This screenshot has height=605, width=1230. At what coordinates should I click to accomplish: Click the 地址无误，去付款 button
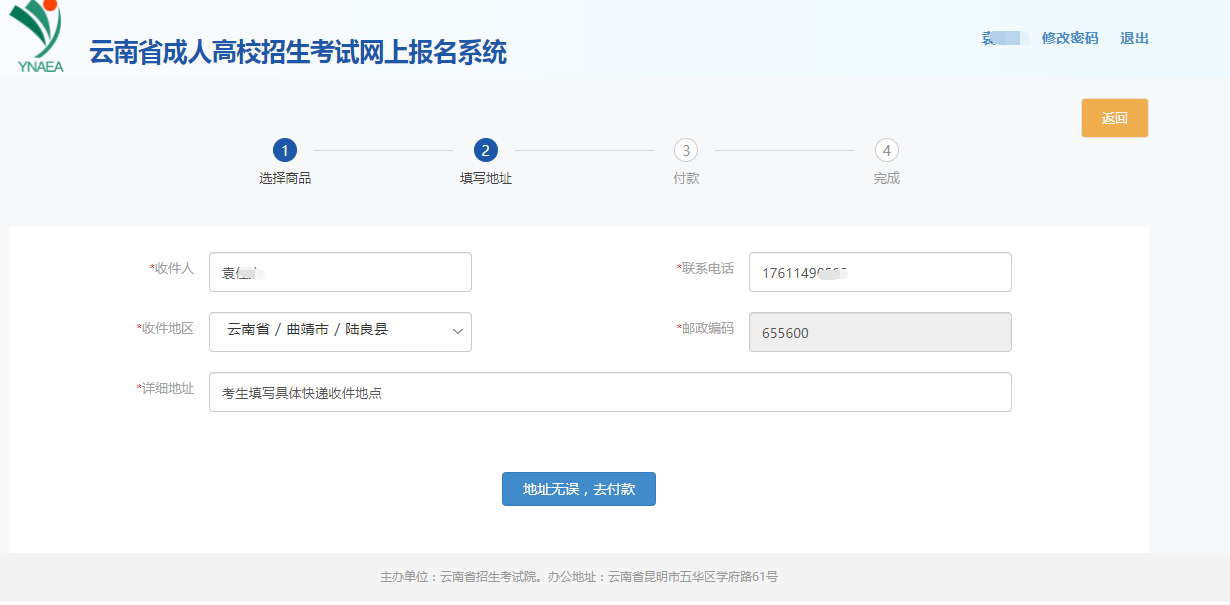tap(578, 489)
